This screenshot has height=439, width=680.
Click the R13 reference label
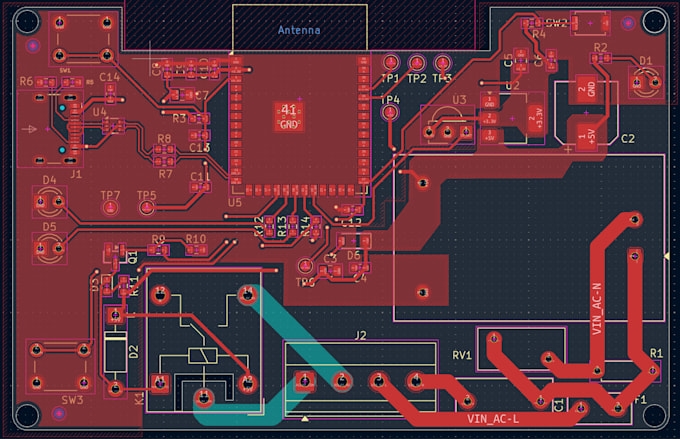282,226
